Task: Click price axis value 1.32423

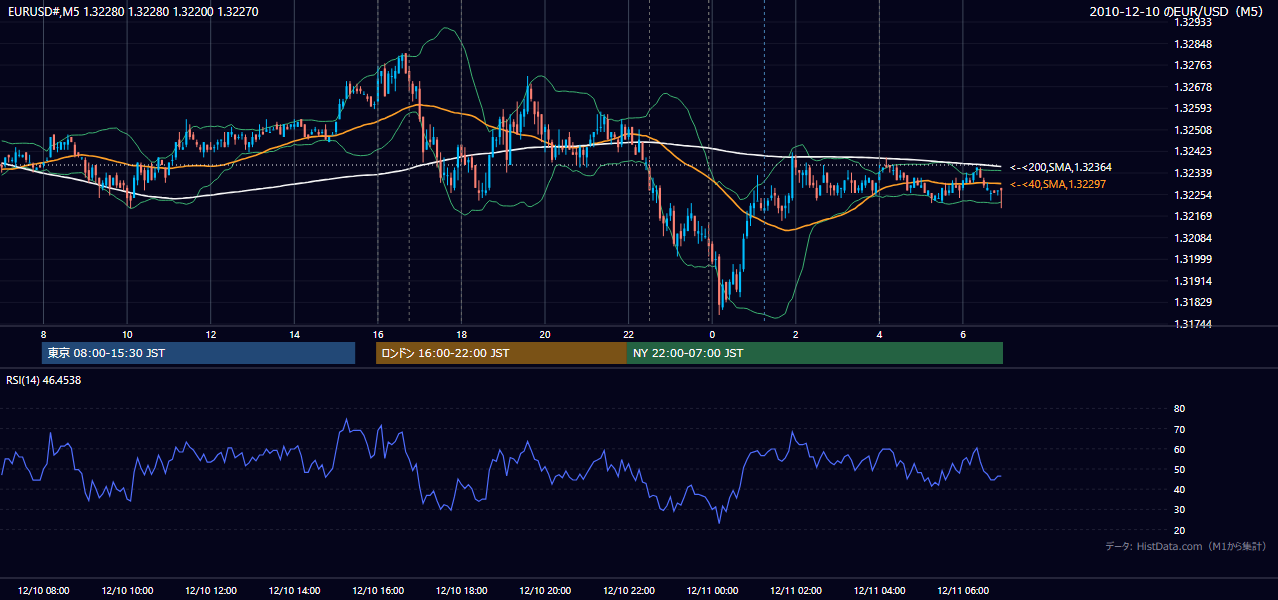Action: click(1194, 152)
